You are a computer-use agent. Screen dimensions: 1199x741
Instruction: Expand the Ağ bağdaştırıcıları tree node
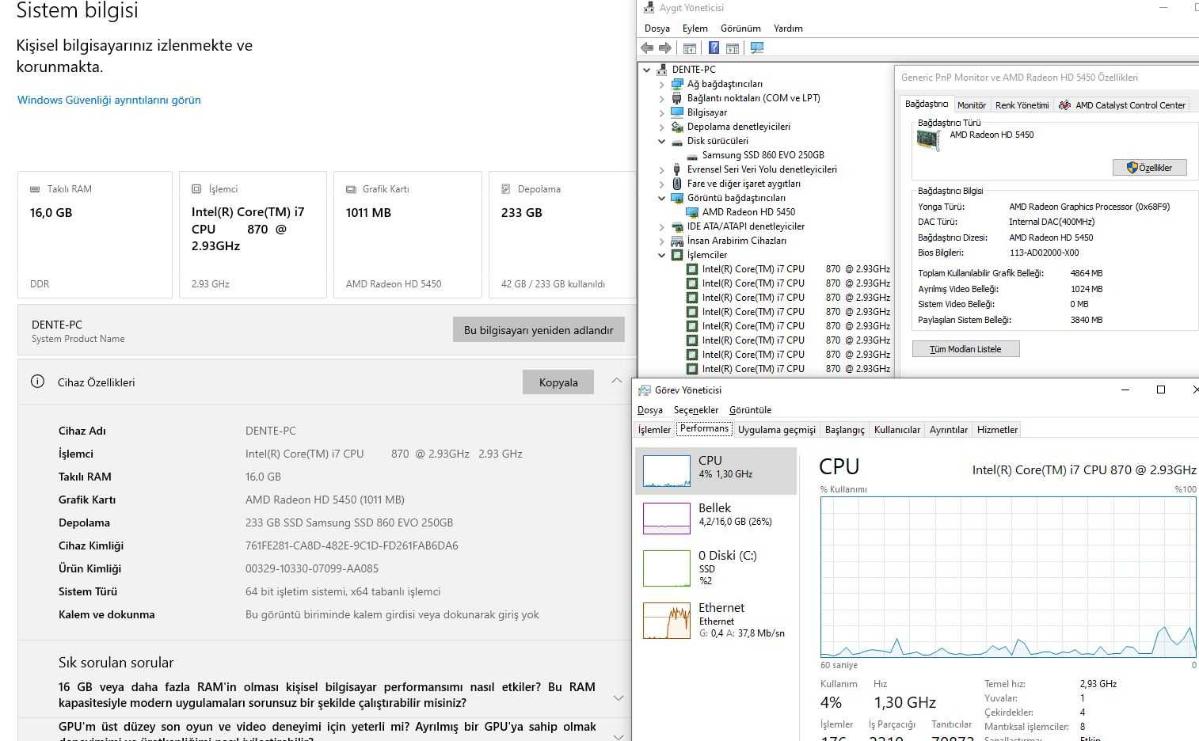coord(662,84)
